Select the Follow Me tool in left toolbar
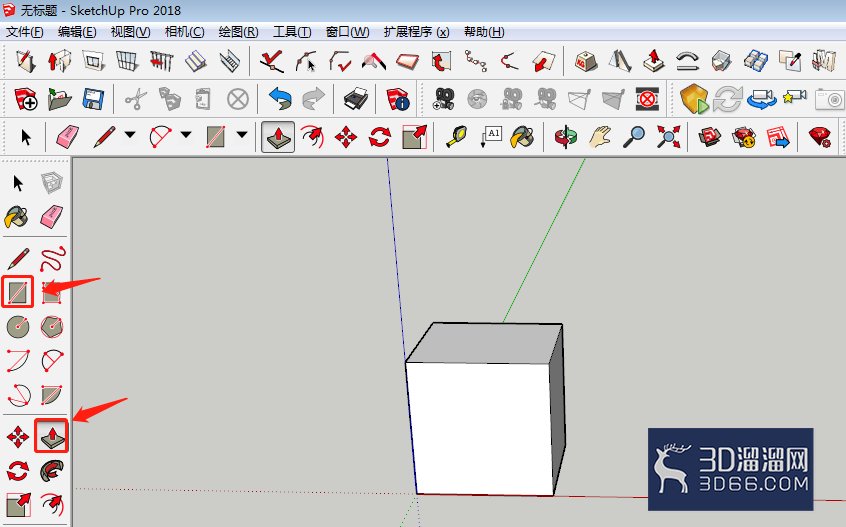Viewport: 846px width, 527px height. coord(52,471)
